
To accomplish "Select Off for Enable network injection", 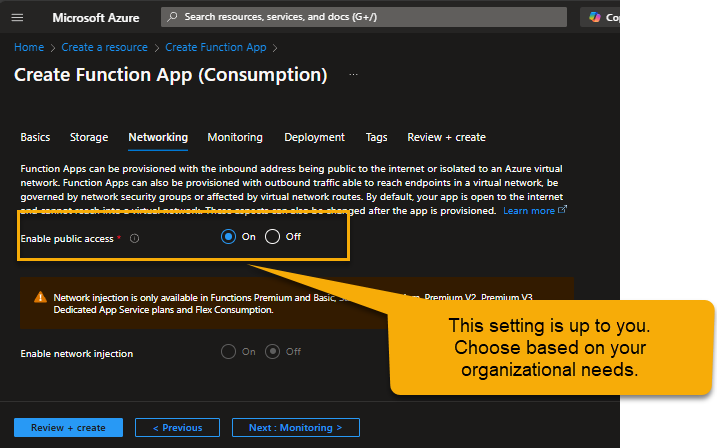I will click(273, 352).
